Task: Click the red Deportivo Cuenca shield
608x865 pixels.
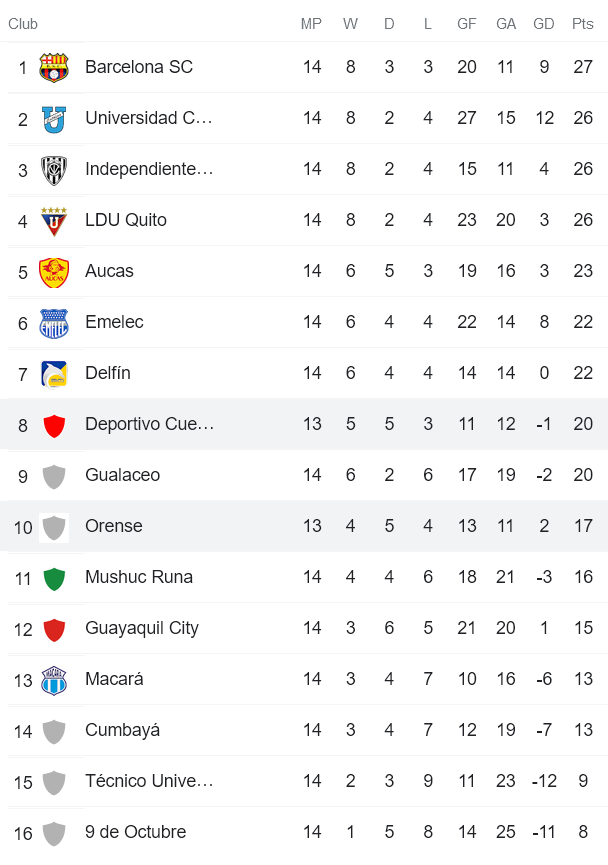Action: coord(54,425)
